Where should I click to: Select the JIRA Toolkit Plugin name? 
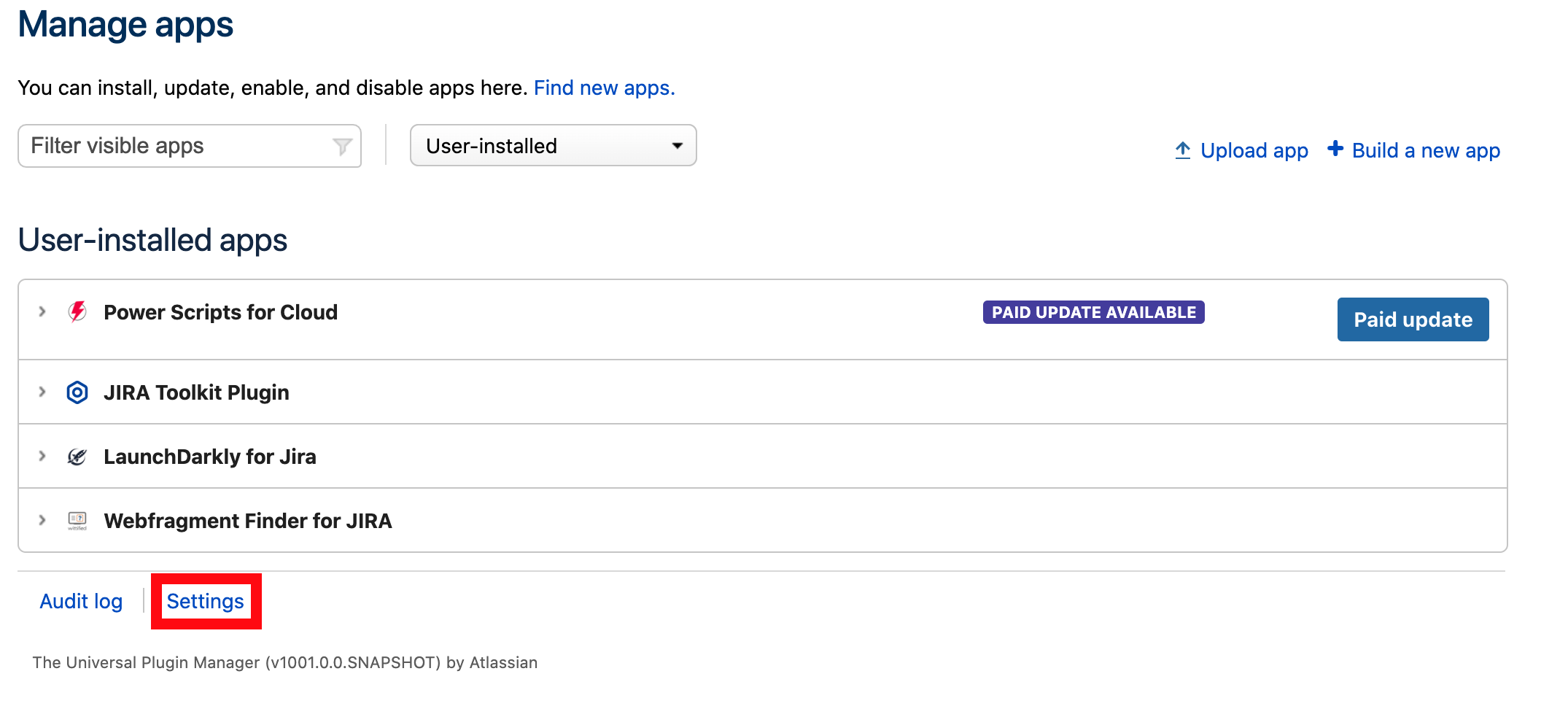coord(196,392)
